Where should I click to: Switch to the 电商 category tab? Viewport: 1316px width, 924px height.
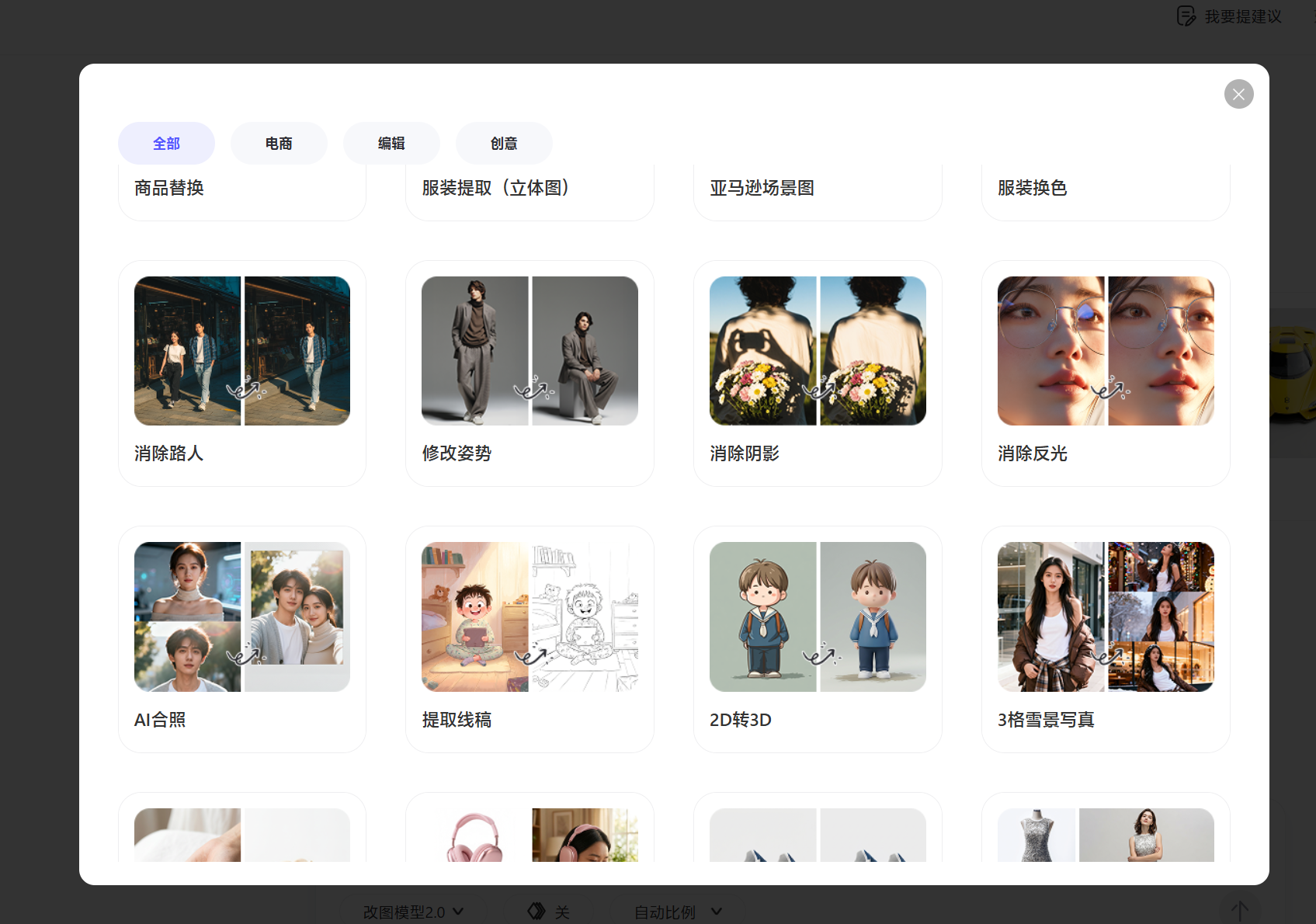[x=279, y=144]
